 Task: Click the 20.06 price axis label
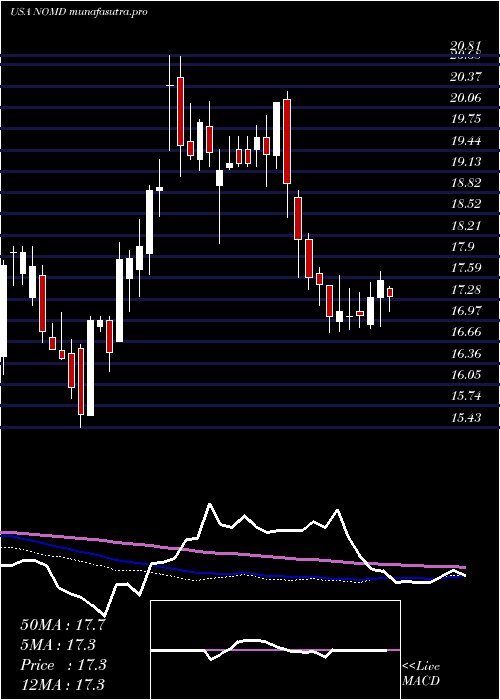point(466,98)
